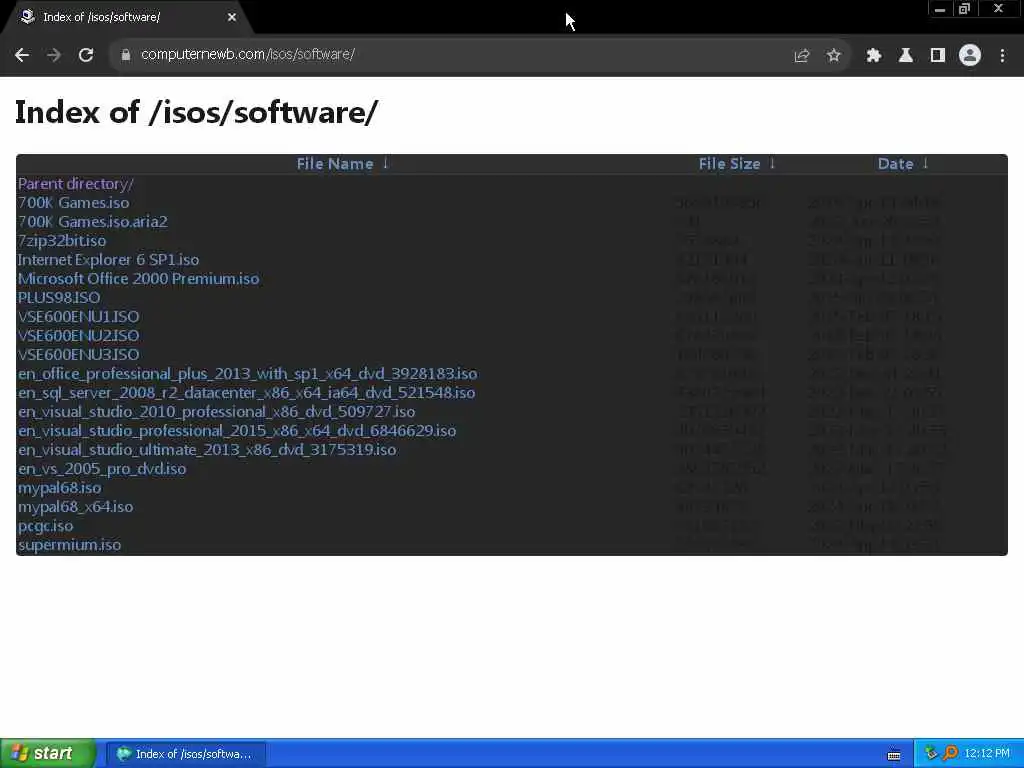Download mypal68.iso
Screen dimensions: 1024x768
[59, 487]
